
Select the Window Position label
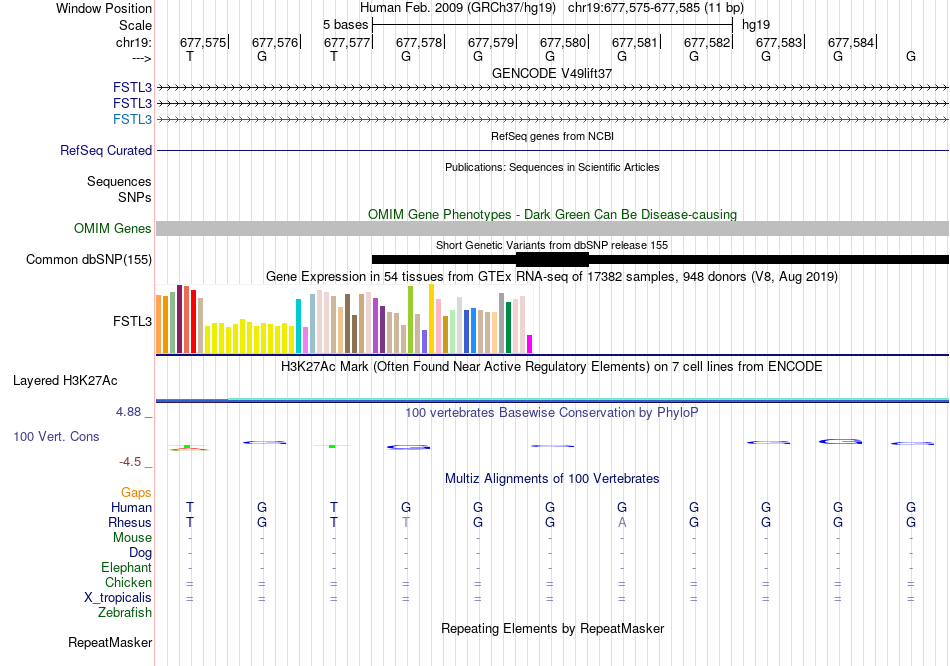pyautogui.click(x=104, y=8)
